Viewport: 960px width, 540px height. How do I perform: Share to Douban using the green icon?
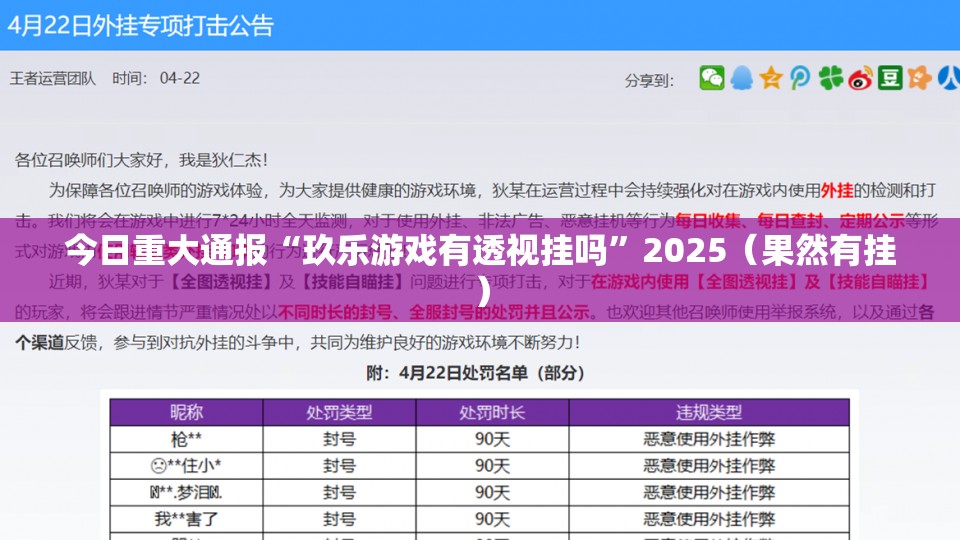click(891, 78)
